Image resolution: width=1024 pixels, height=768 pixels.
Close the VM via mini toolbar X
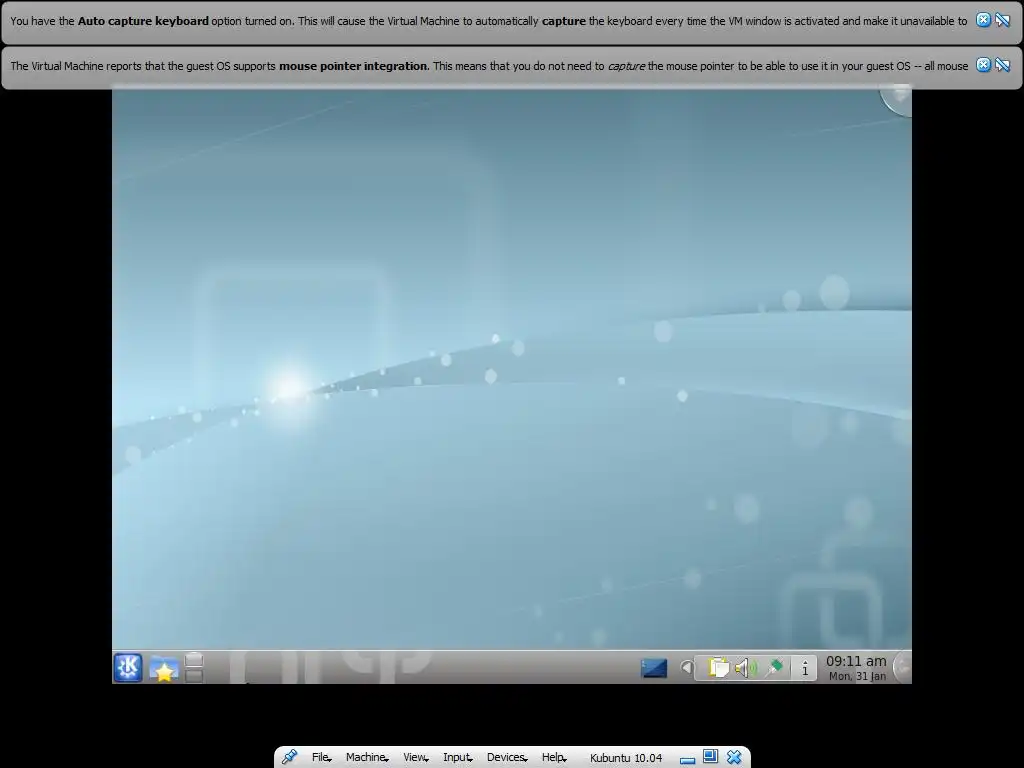point(734,757)
